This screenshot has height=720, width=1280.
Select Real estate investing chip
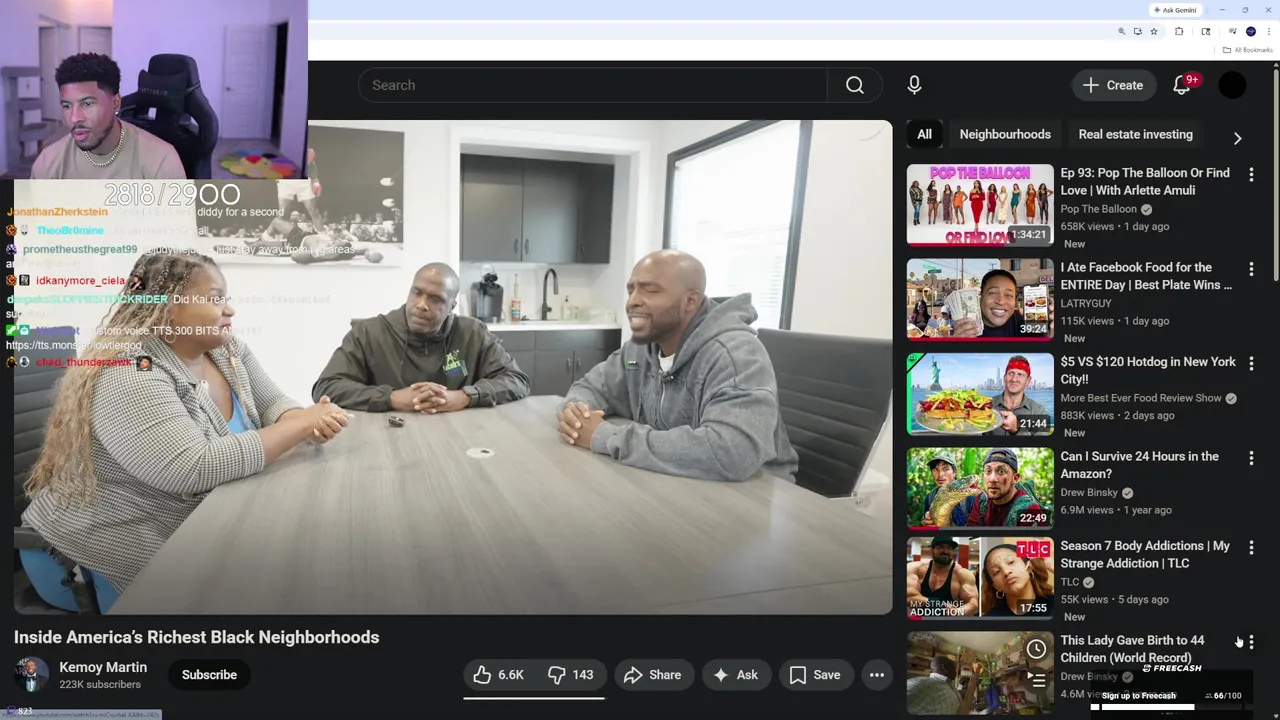pyautogui.click(x=1135, y=134)
